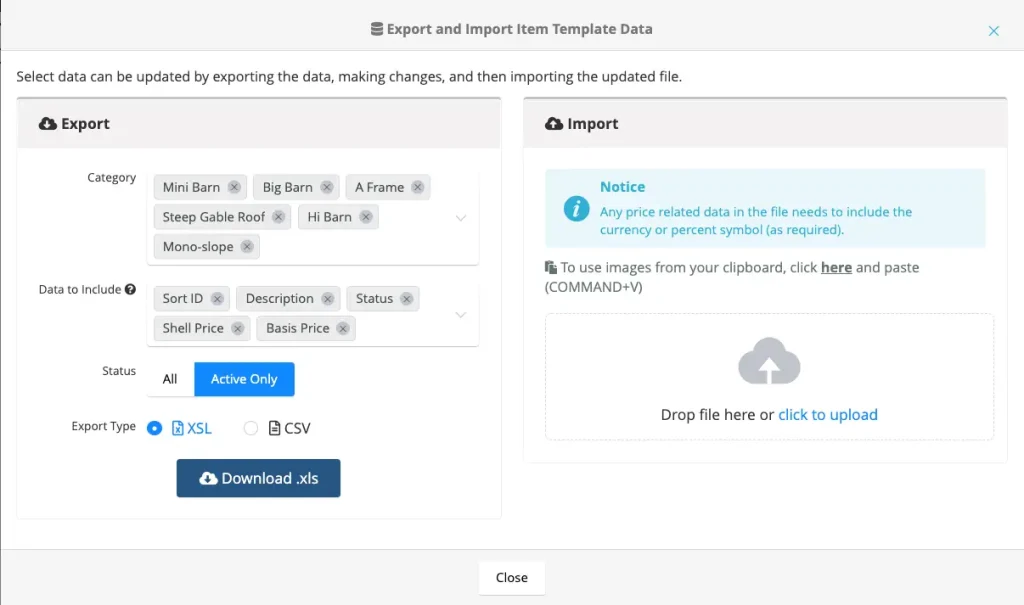This screenshot has height=605, width=1024.
Task: Remove the Basis Price data tag
Action: (x=343, y=328)
